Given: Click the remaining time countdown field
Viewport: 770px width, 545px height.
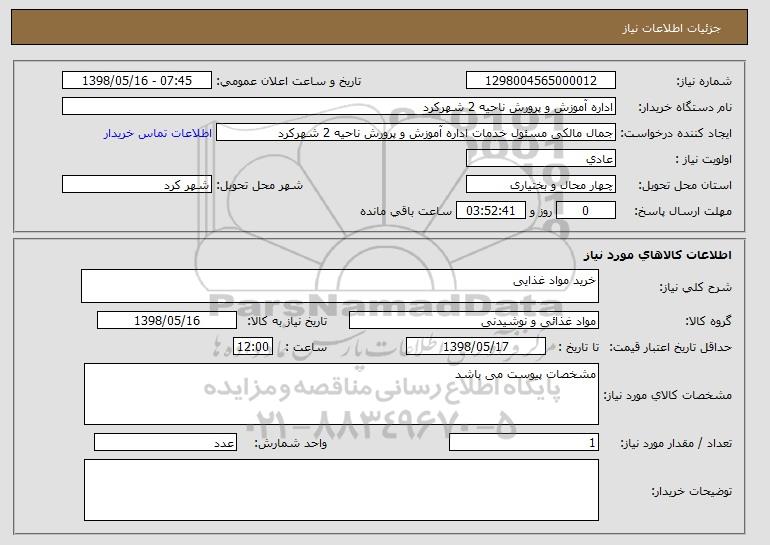Looking at the screenshot, I should [x=491, y=211].
